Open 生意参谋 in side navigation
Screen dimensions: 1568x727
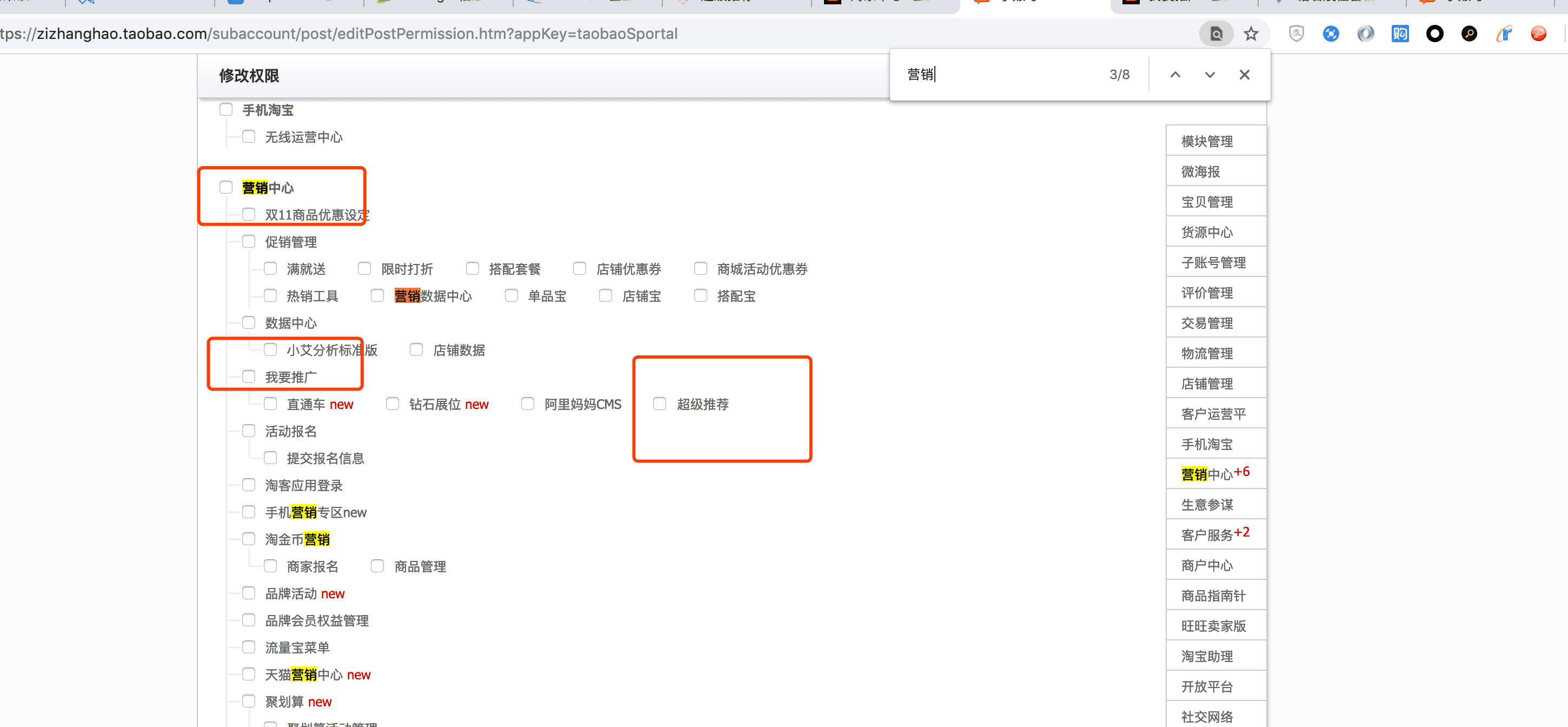coord(1215,504)
